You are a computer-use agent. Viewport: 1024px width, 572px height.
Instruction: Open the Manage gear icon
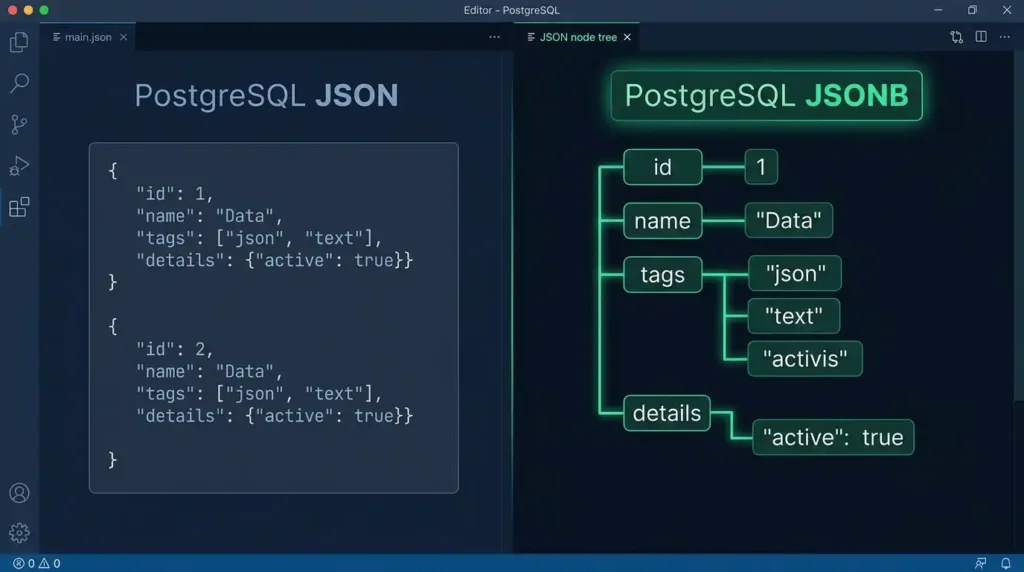[x=19, y=533]
